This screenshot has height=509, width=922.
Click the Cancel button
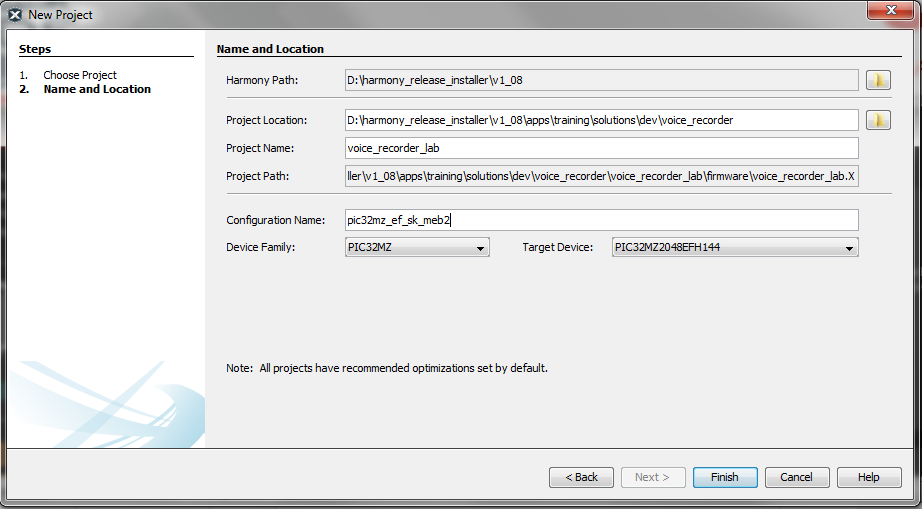(x=796, y=477)
